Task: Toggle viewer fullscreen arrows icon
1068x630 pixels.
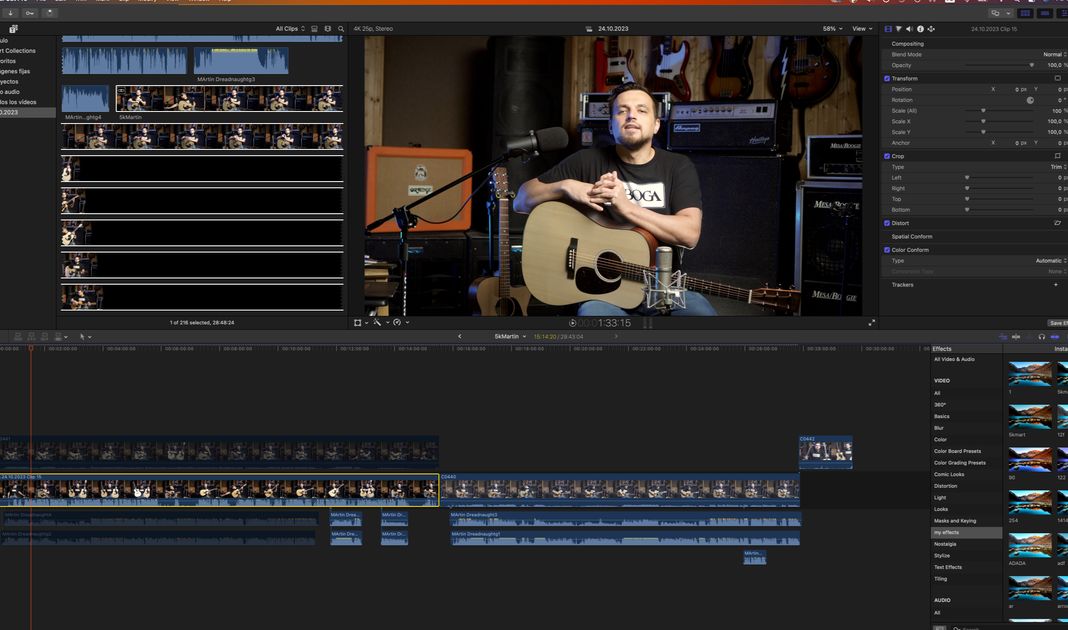Action: (x=872, y=323)
